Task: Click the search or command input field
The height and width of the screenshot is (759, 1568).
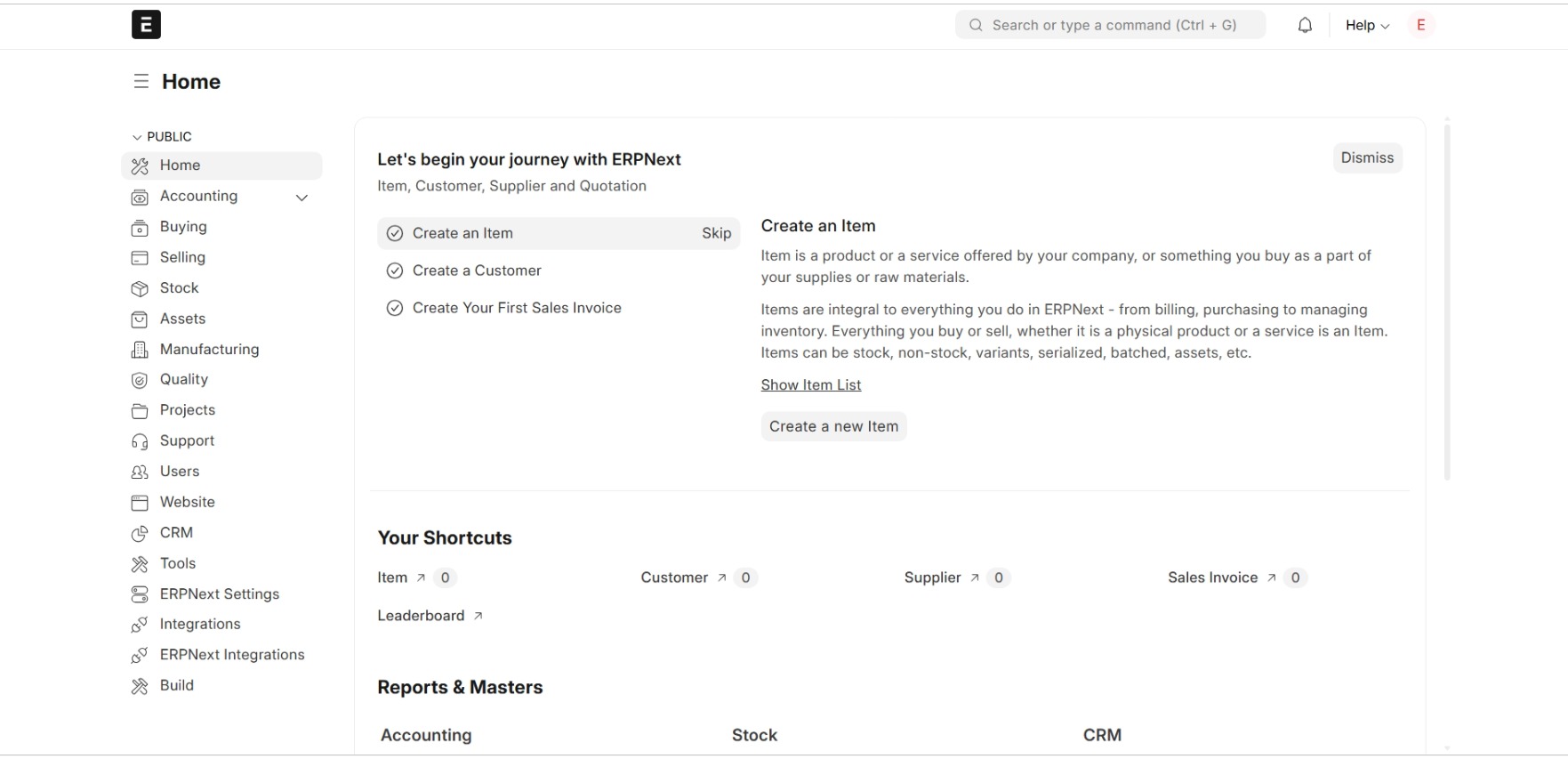Action: tap(1110, 25)
